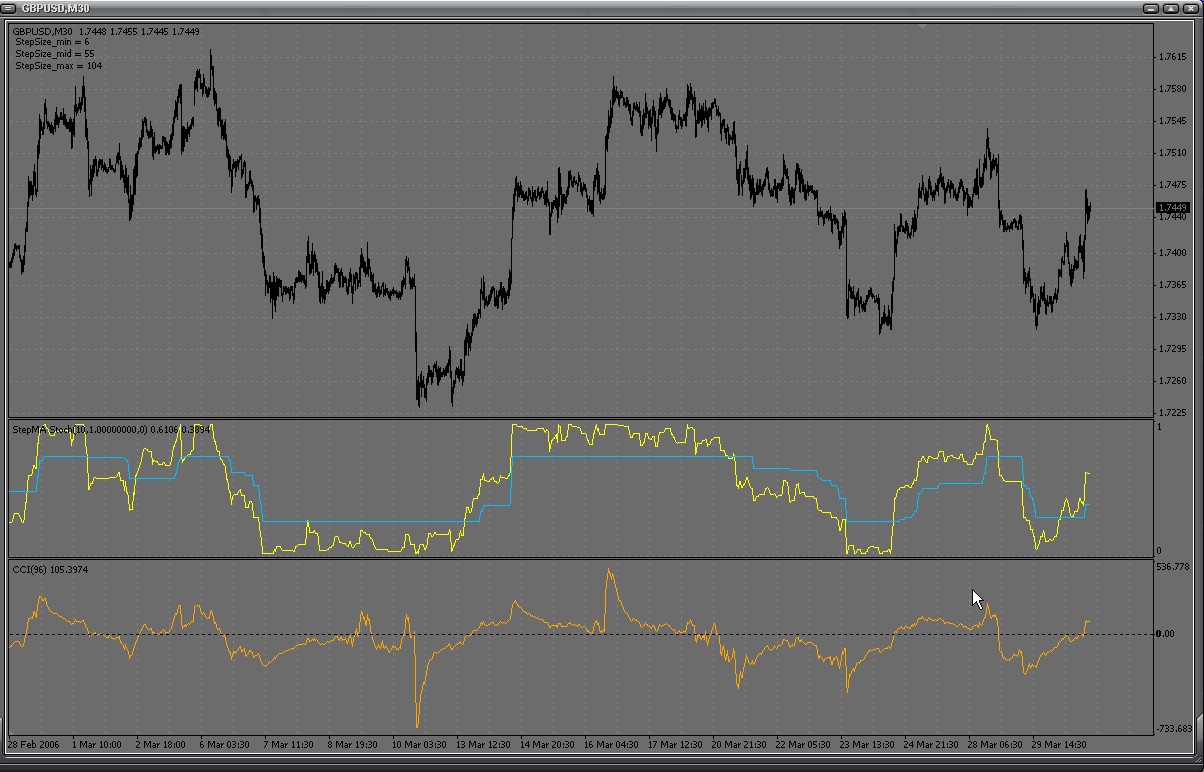The height and width of the screenshot is (772, 1204).
Task: Click the 1.7580 price scale label
Action: 1172,89
